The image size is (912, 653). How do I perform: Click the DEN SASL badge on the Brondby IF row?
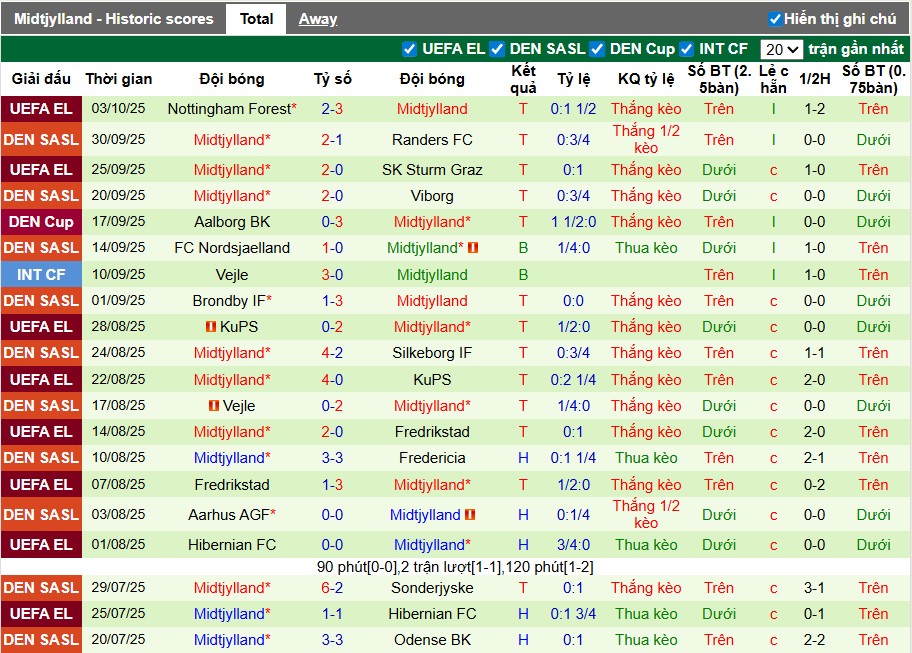tap(41, 300)
